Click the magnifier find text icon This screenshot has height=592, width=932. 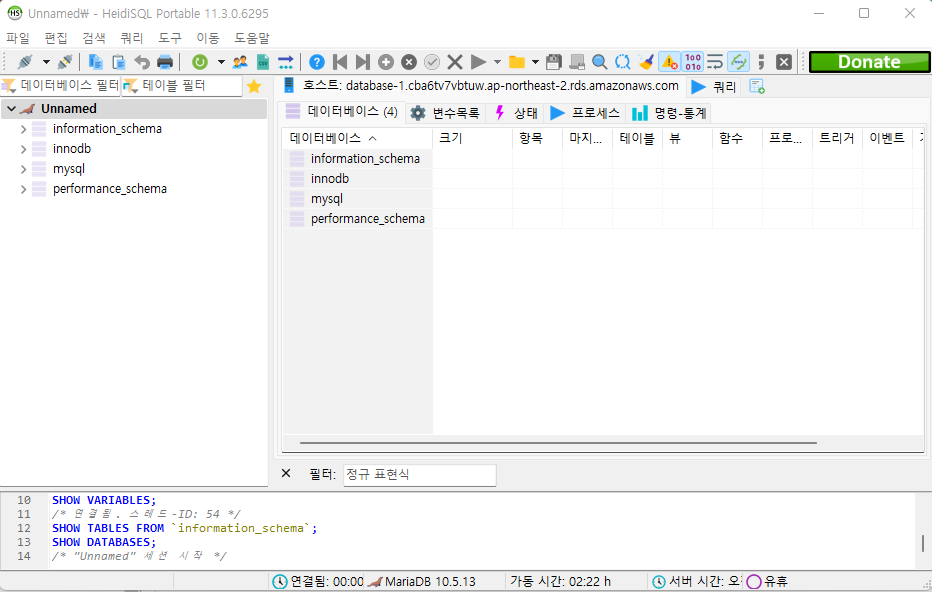pos(600,62)
